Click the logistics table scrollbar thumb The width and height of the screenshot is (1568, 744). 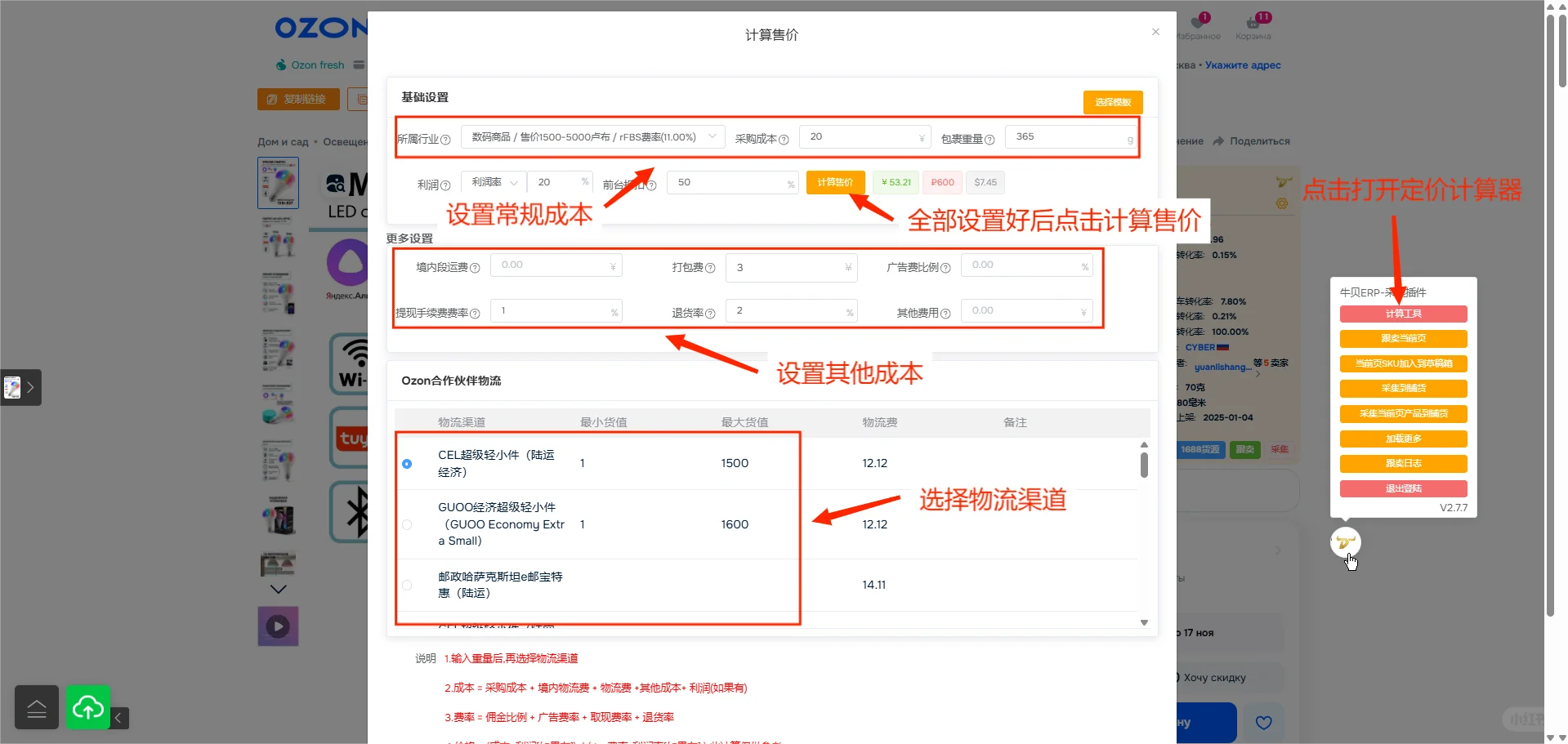(x=1144, y=465)
